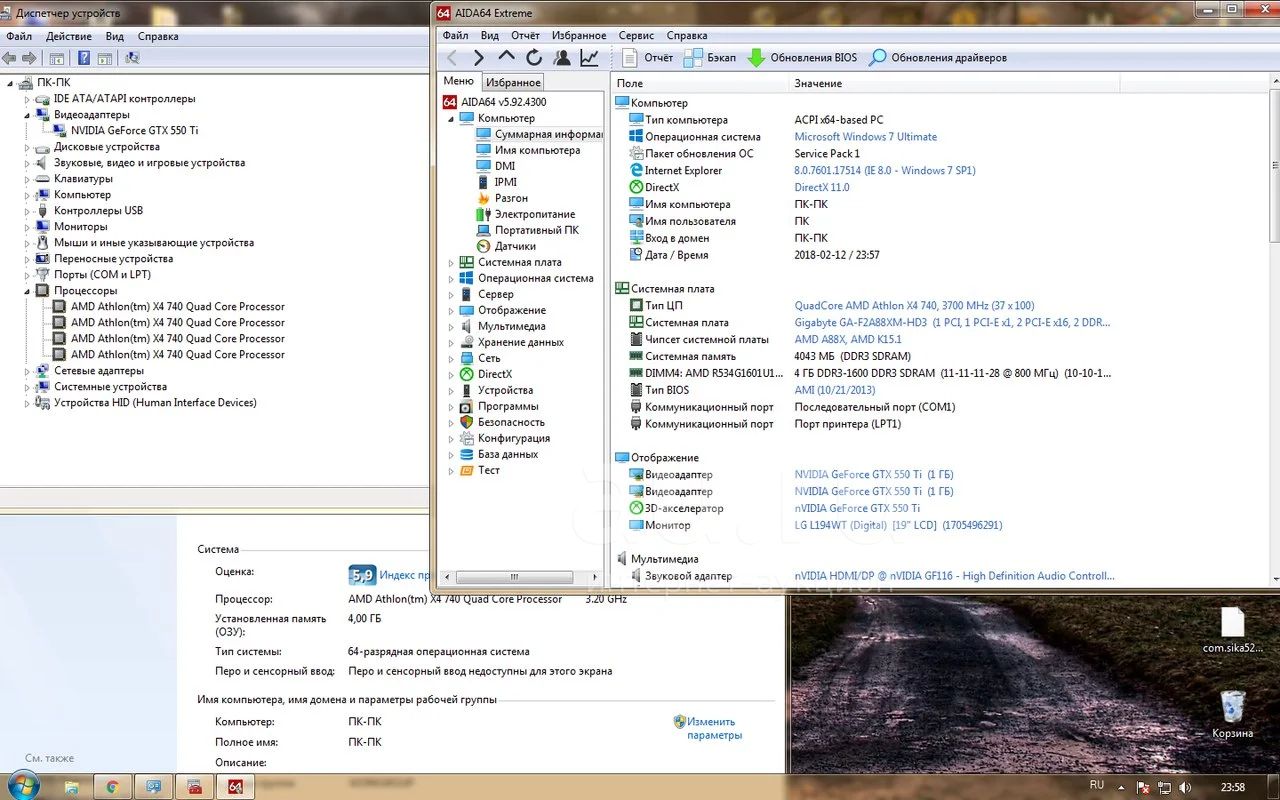1280x800 pixels.
Task: Expand Контроллеры USB in Device Manager
Action: 28,211
